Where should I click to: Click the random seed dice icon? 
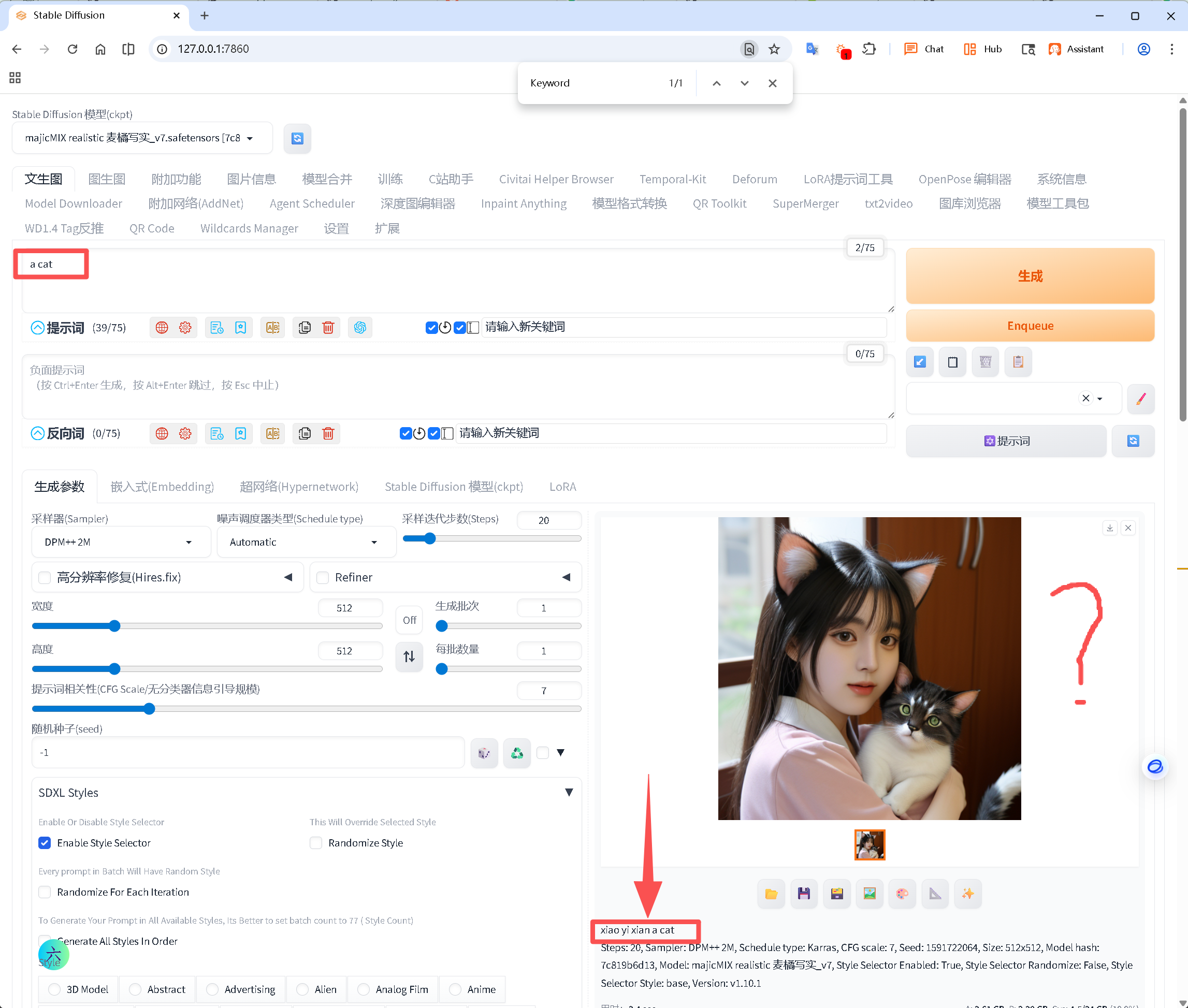[x=484, y=753]
